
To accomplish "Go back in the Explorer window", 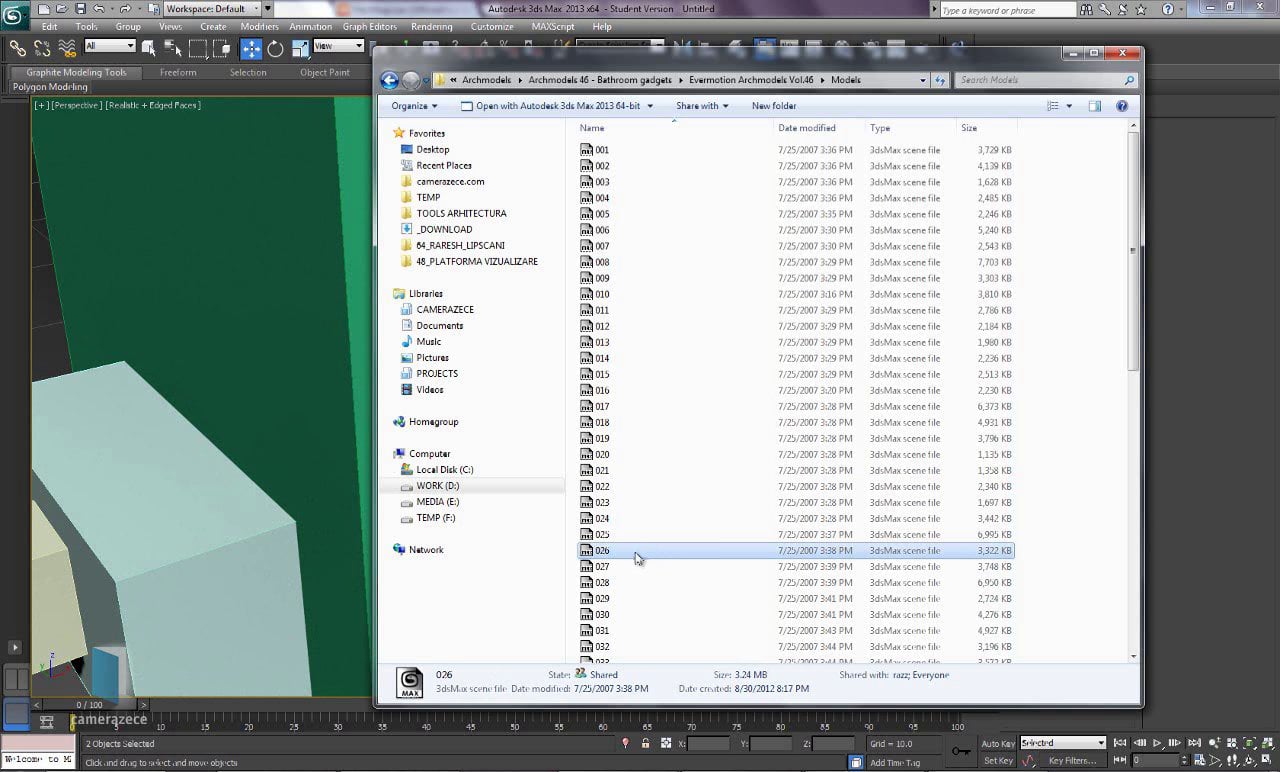I will pyautogui.click(x=390, y=81).
